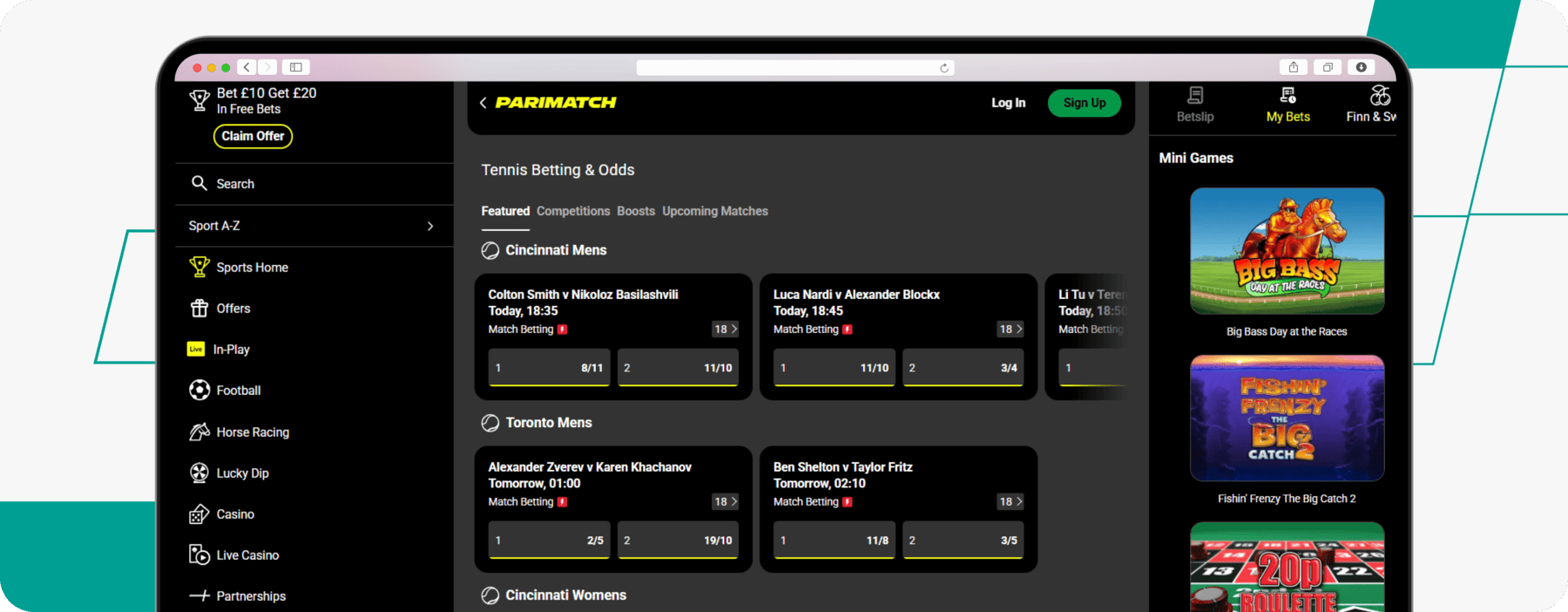Click the tennis ball icon beside Toronto Mens
The image size is (1568, 612).
(x=490, y=423)
